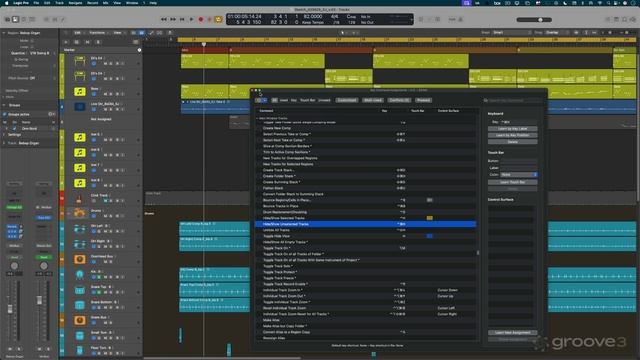
Task: Open the Quantize value dropdown in inspector
Action: [x=42, y=53]
